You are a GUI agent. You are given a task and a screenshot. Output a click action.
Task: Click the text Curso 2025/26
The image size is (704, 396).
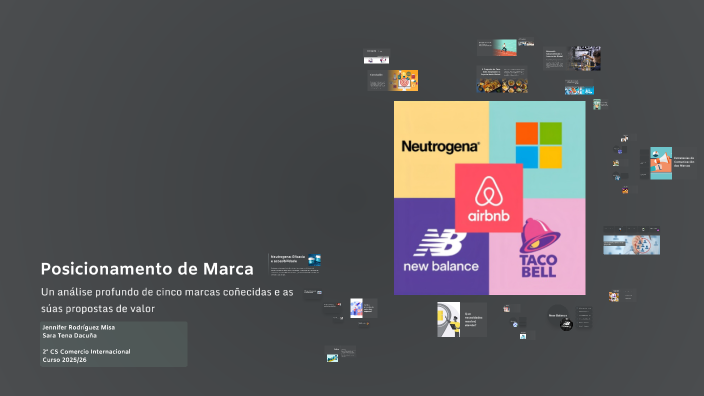pyautogui.click(x=64, y=360)
